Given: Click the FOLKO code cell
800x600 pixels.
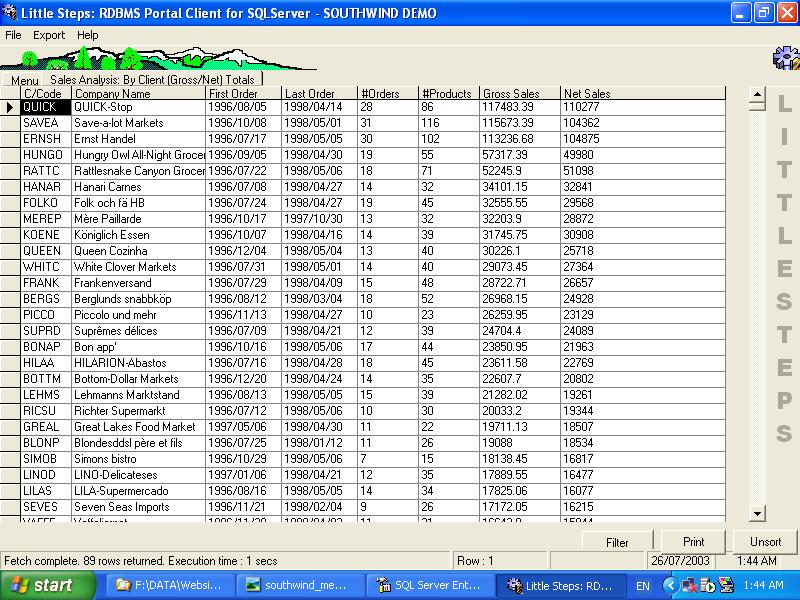Looking at the screenshot, I should [45, 203].
